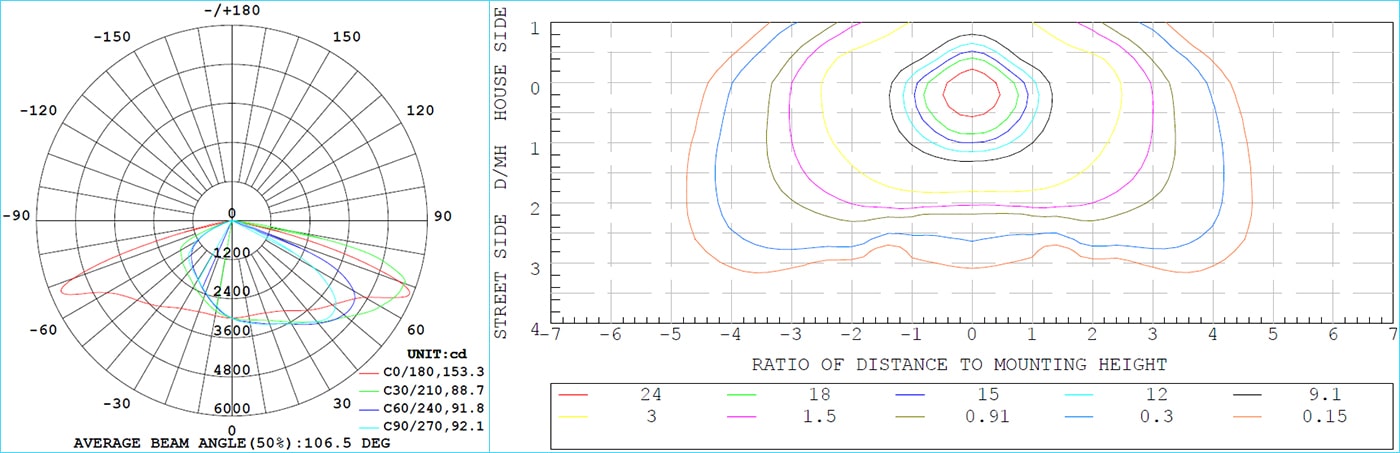The height and width of the screenshot is (453, 1400).
Task: Select the 5 tick on horizontal axis
Action: 1272,333
